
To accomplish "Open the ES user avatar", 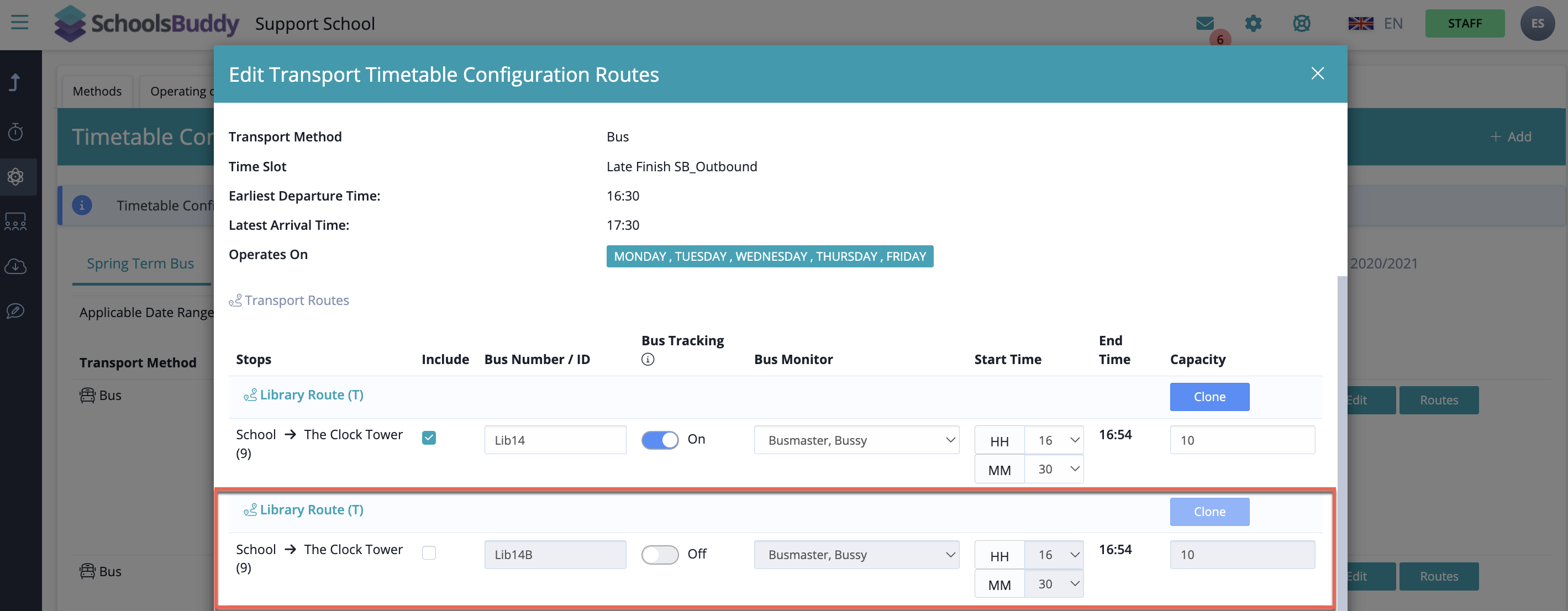I will click(x=1538, y=24).
